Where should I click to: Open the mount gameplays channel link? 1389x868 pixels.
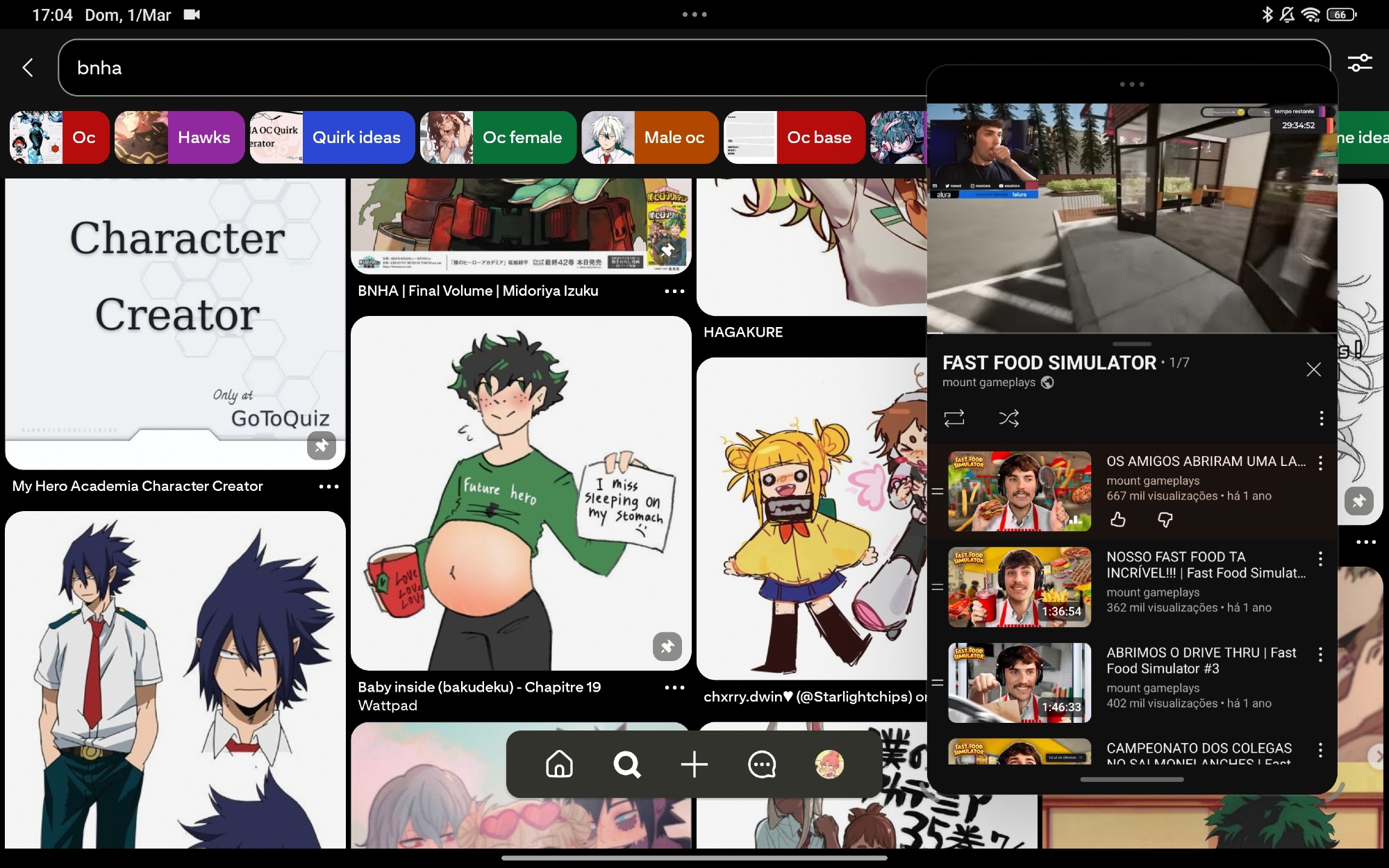pos(988,383)
